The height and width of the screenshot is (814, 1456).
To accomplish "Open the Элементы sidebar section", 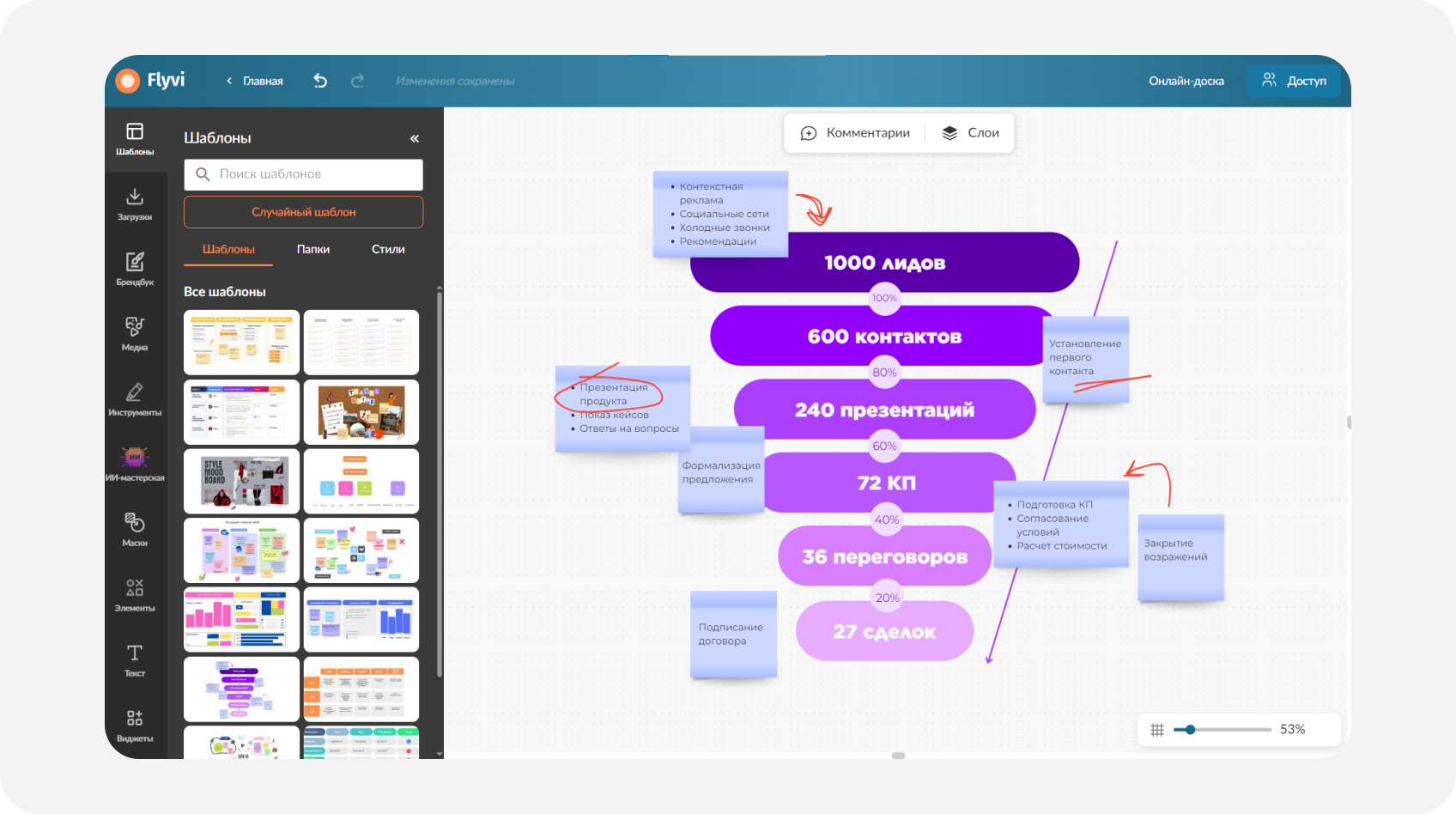I will (135, 596).
